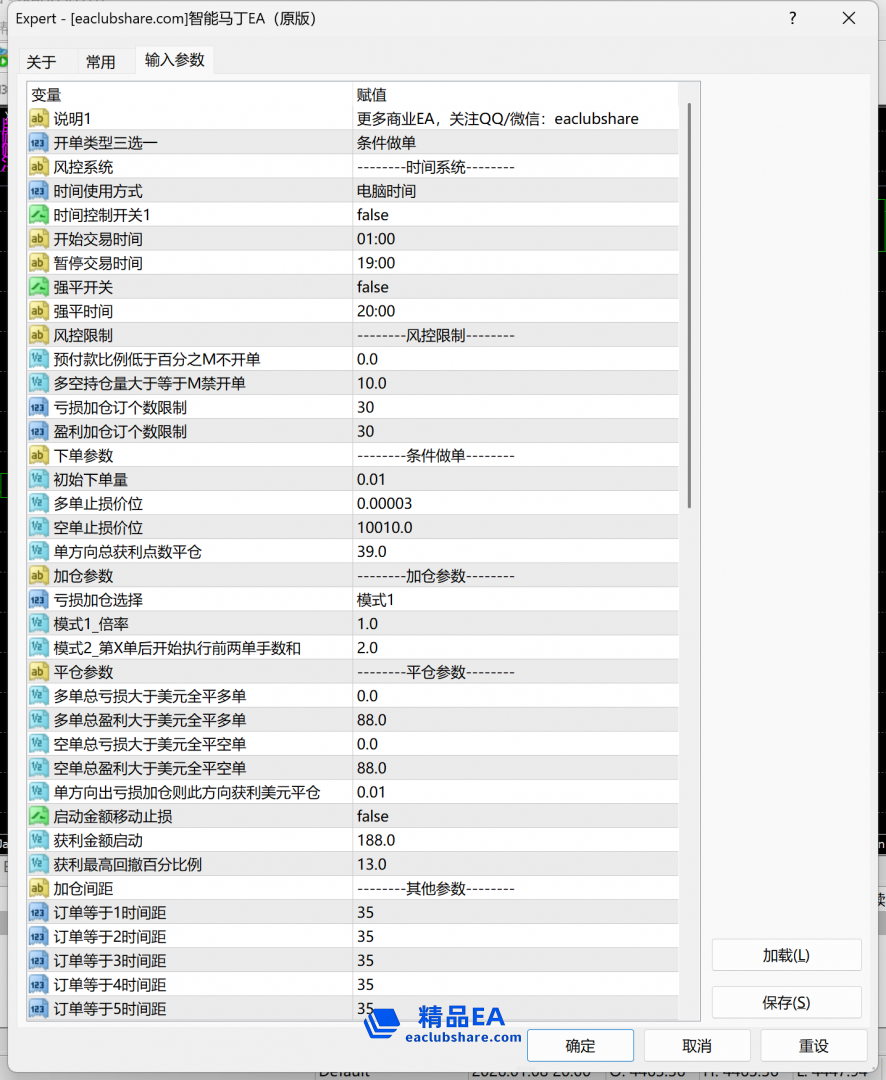Click the 123 icon beside 时间使用方式
Viewport: 886px width, 1080px height.
pyautogui.click(x=39, y=191)
